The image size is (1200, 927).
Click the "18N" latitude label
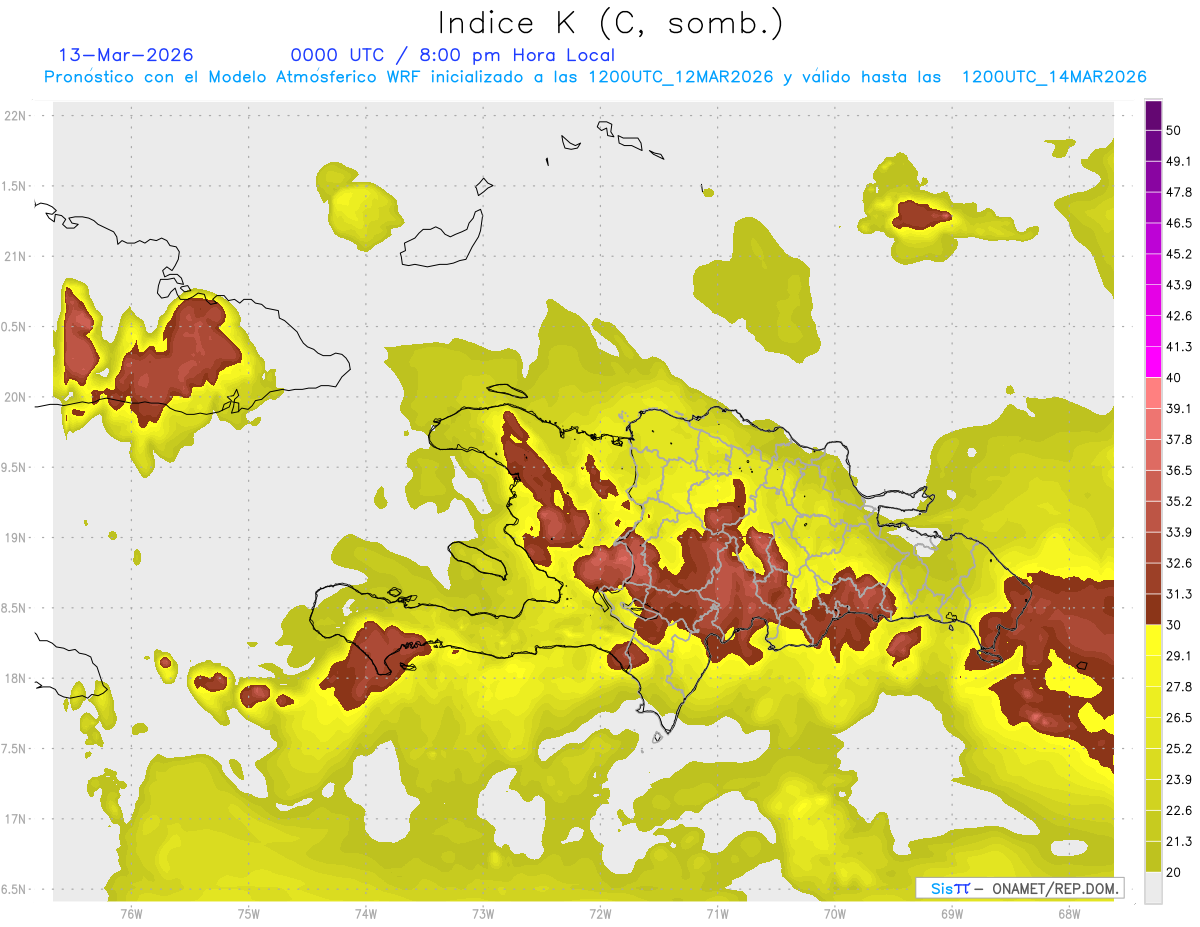[x=16, y=678]
